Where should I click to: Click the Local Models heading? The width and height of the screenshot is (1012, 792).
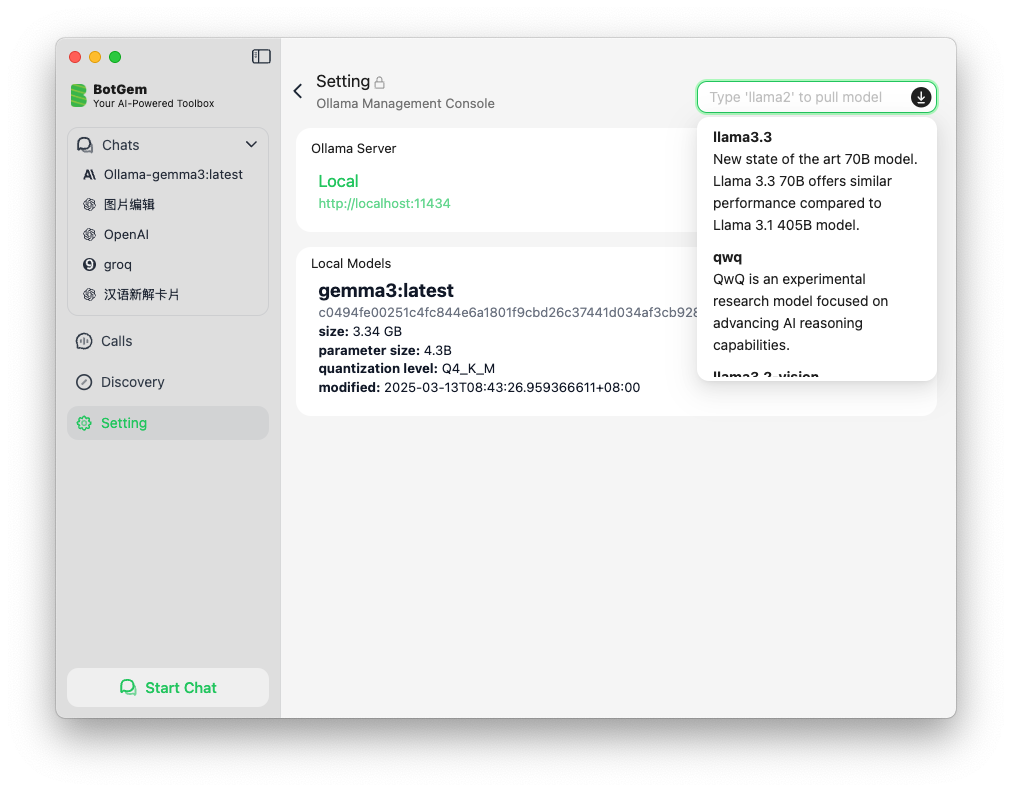(x=351, y=263)
